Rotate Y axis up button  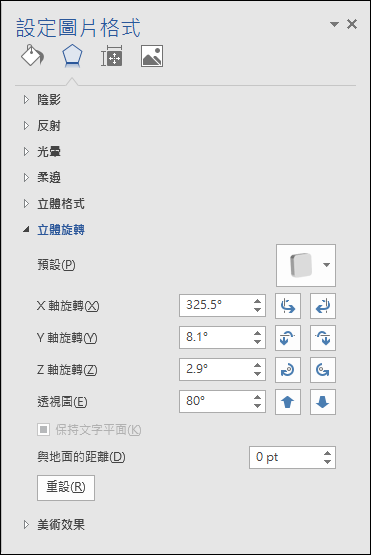point(288,338)
